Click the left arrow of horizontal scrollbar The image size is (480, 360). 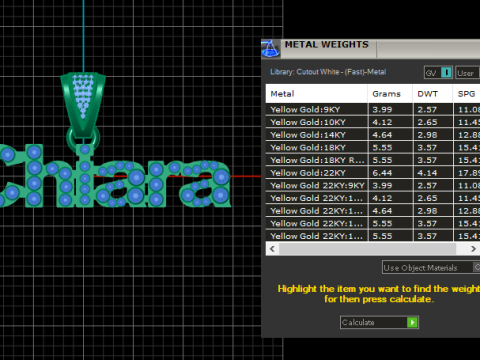[x=272, y=249]
